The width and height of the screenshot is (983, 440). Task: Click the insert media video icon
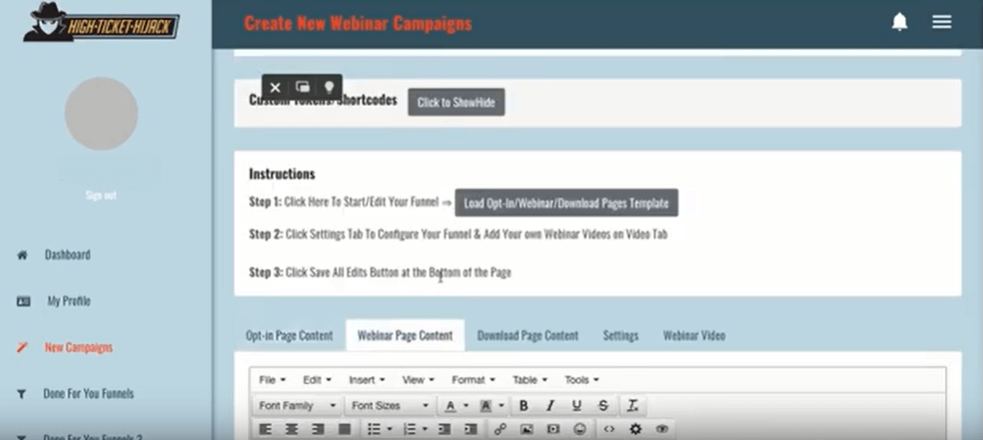[x=553, y=429]
